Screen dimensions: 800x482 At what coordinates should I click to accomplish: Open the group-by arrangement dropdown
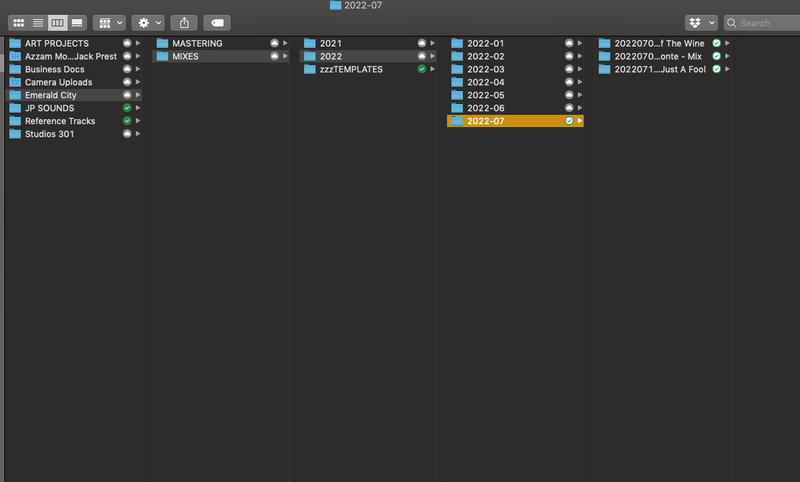[x=110, y=23]
